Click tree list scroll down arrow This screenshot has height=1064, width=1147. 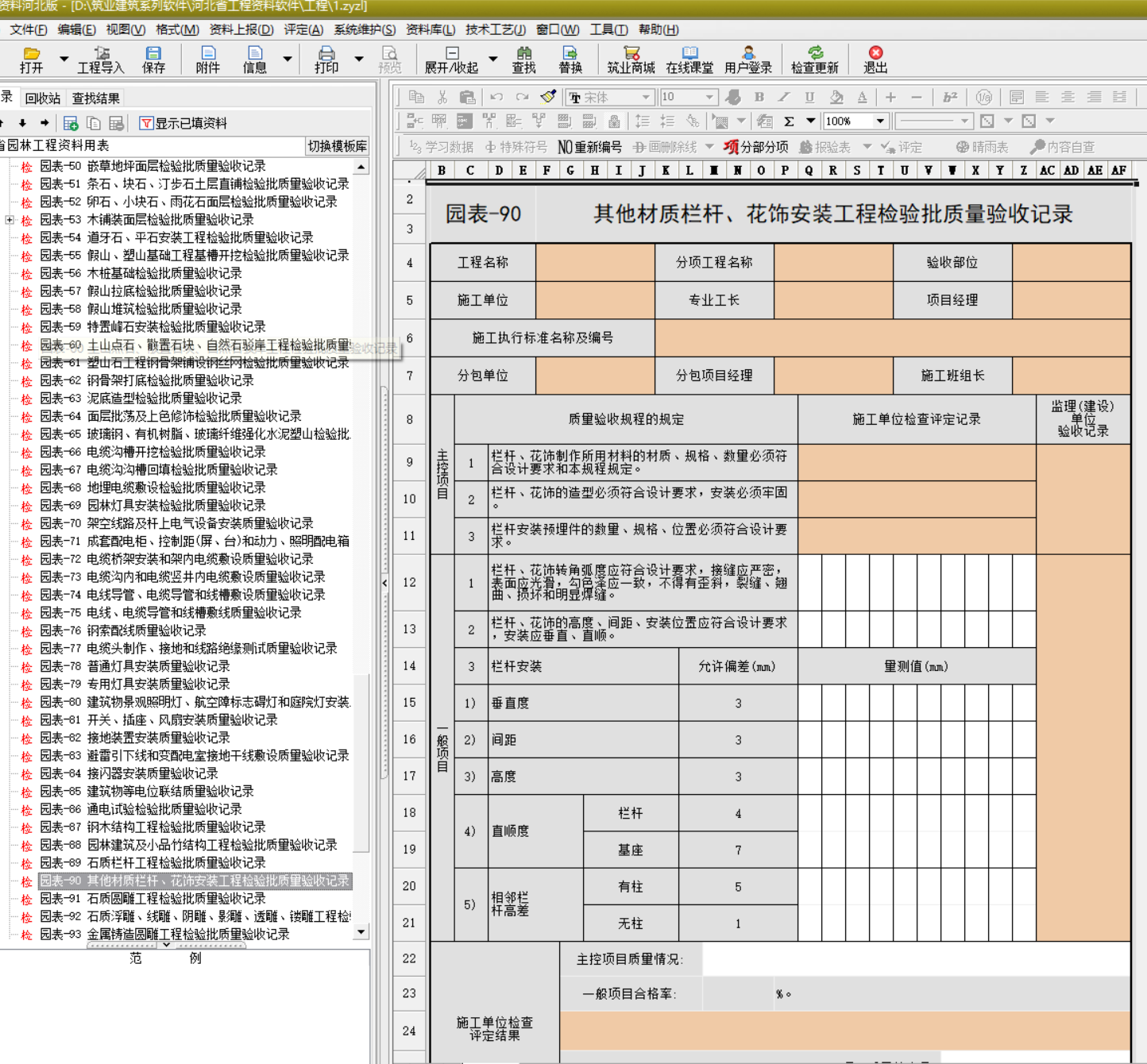(x=361, y=932)
